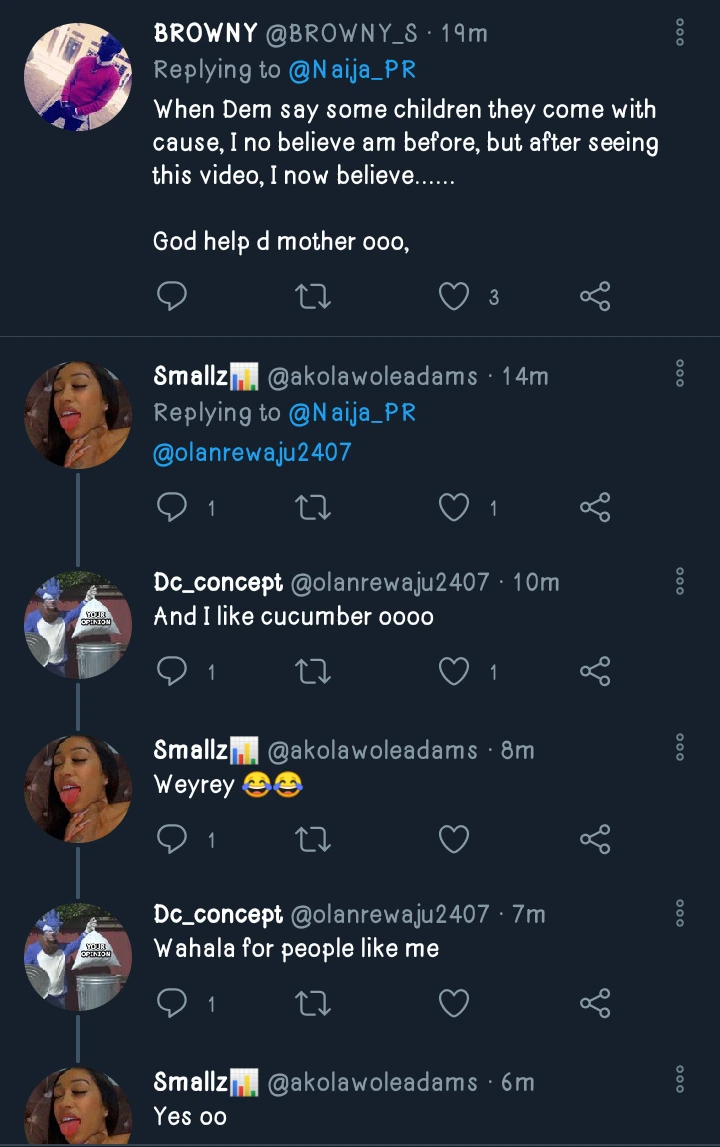Open BROWNY's profile picture
Screen dimensions: 720x1147
tap(78, 77)
